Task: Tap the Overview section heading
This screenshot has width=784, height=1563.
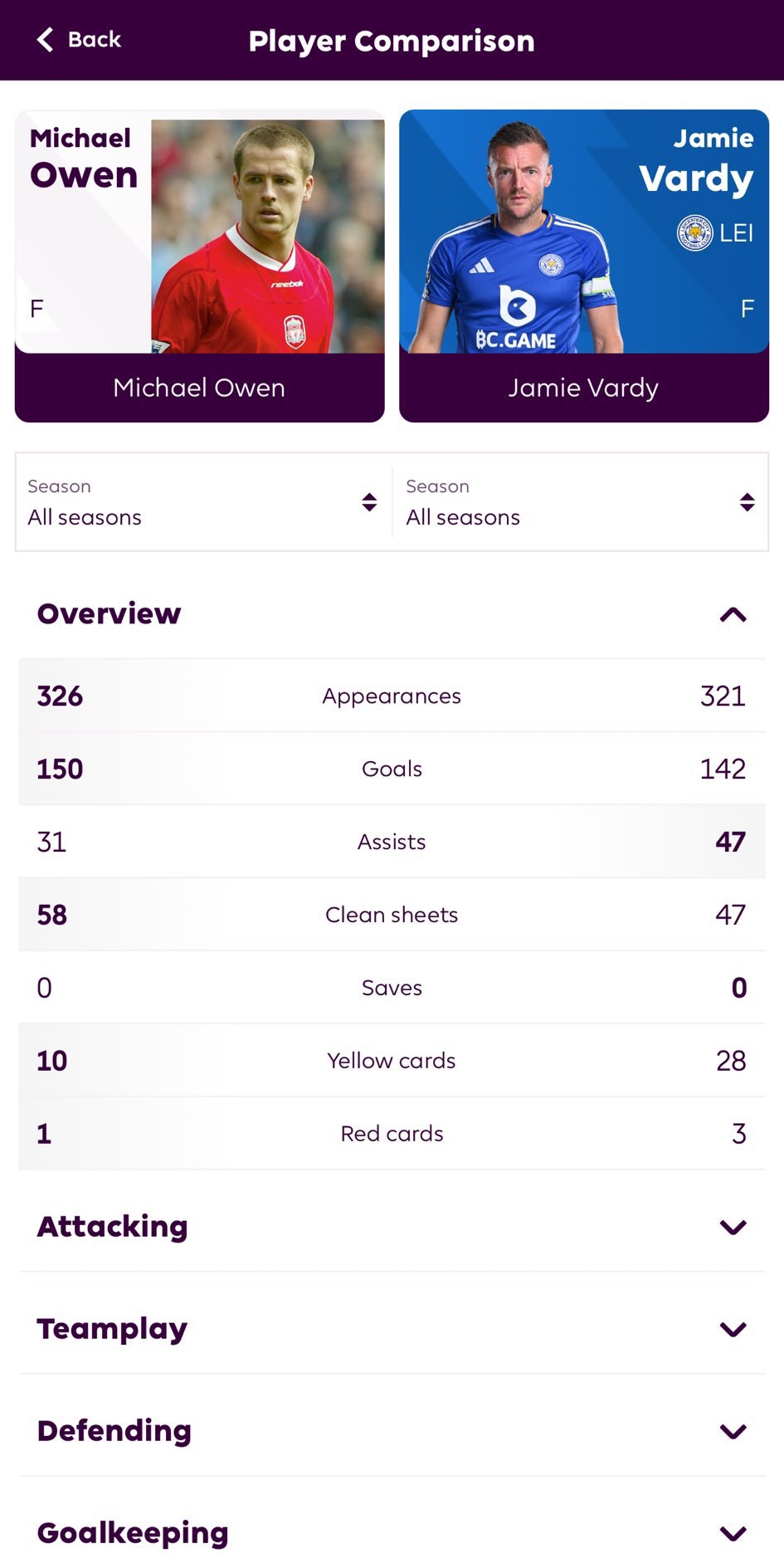Action: (109, 614)
